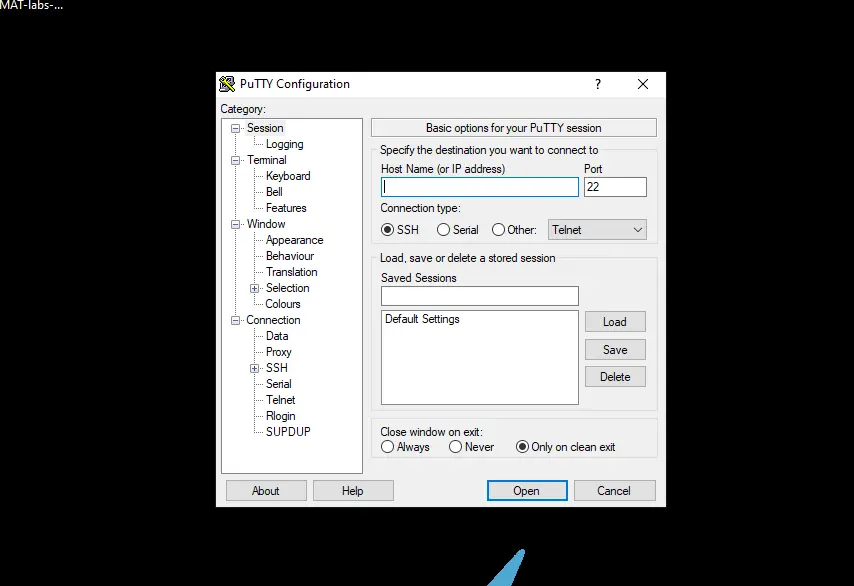Save the current session settings

point(615,350)
